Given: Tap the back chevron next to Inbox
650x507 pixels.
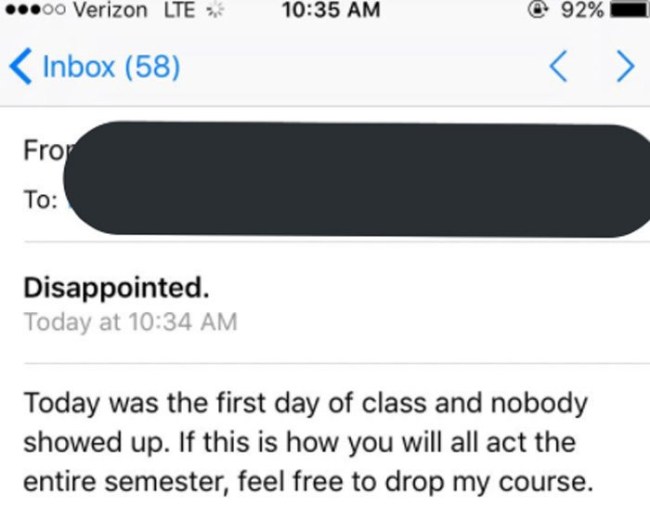Looking at the screenshot, I should click(19, 67).
